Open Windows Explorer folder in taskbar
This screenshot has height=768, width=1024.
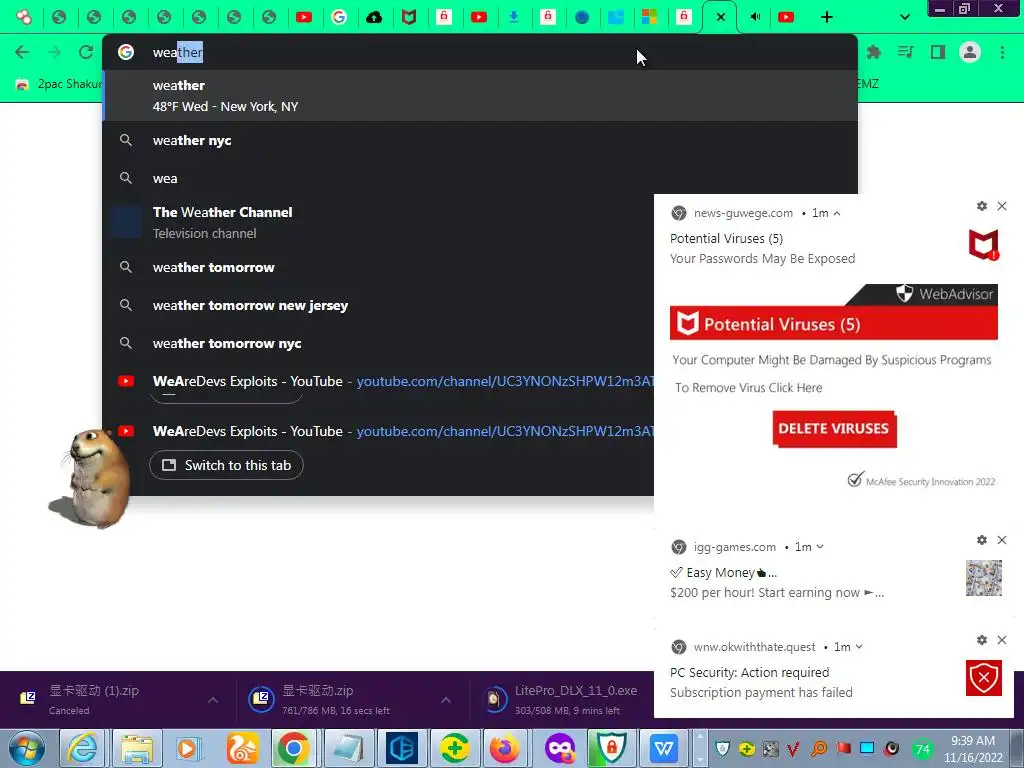click(136, 748)
